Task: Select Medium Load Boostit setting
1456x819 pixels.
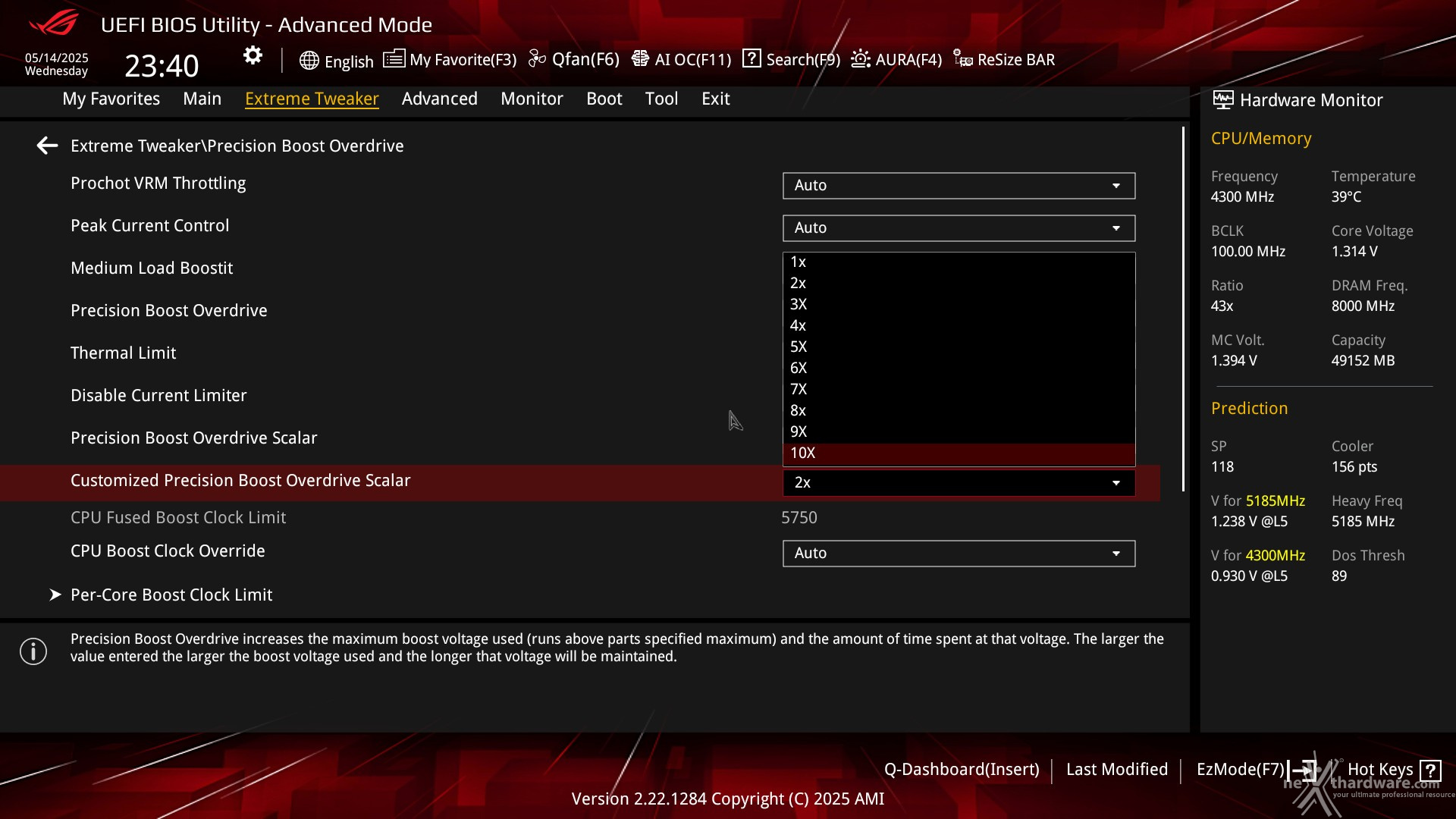Action: coord(152,268)
